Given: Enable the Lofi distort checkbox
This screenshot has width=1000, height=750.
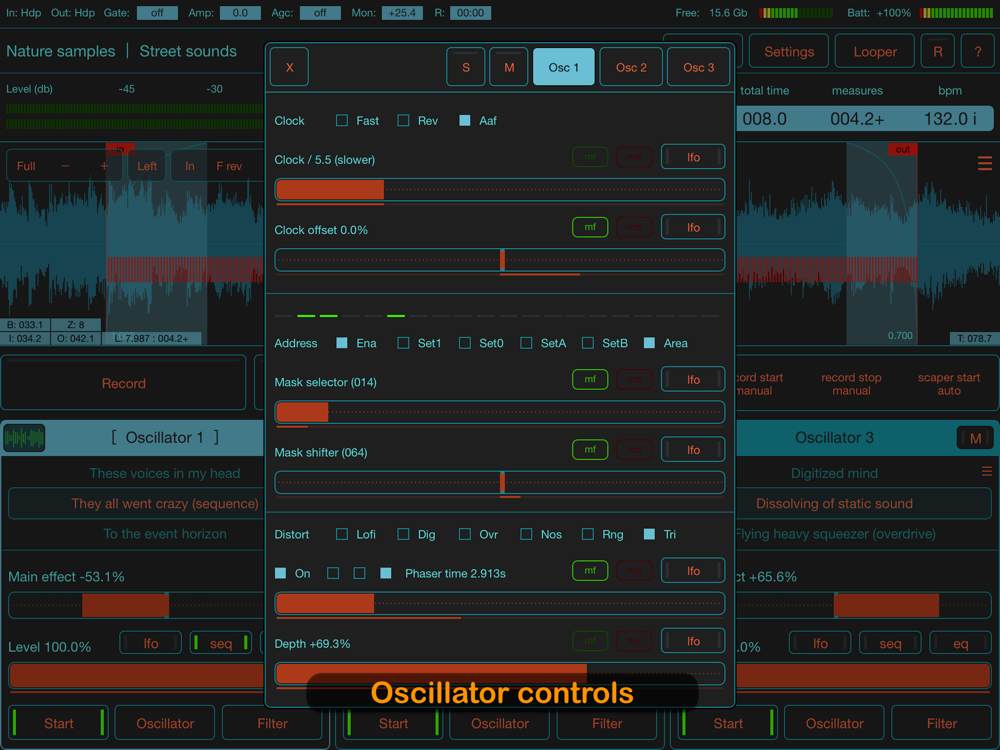Looking at the screenshot, I should coord(342,535).
